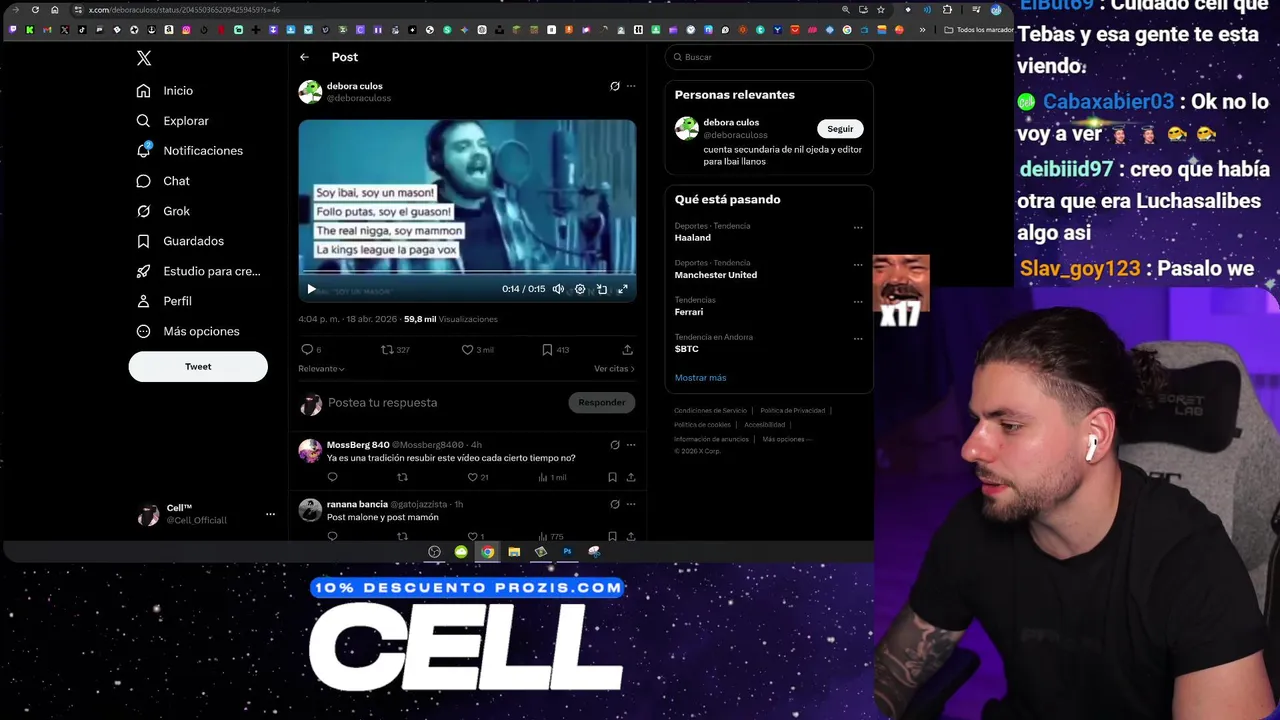Click Grok icon on ranana bancia reply
The width and height of the screenshot is (1280, 720).
[x=615, y=505]
